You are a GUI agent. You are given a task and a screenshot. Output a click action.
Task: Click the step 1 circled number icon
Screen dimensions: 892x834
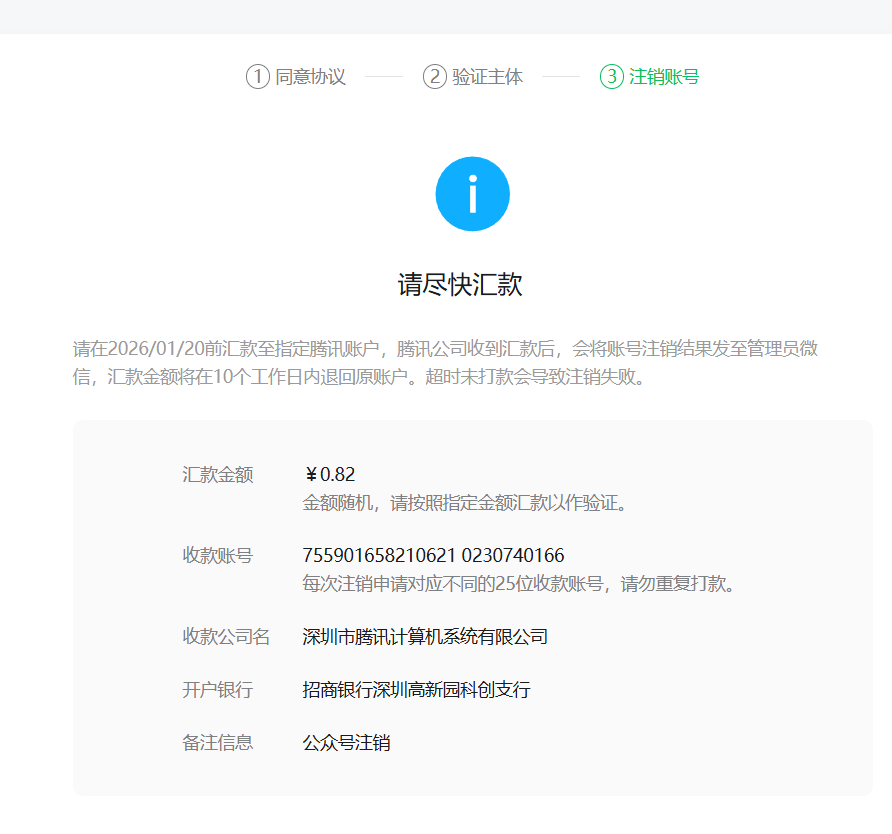click(258, 76)
